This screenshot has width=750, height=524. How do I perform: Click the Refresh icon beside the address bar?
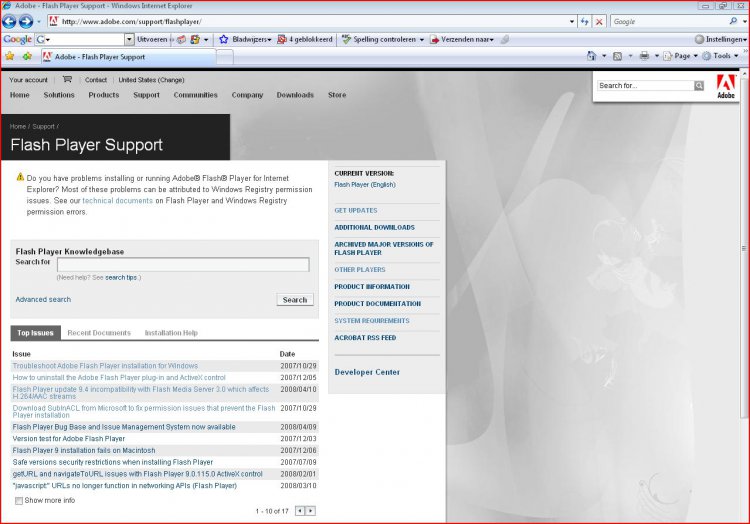[x=585, y=22]
